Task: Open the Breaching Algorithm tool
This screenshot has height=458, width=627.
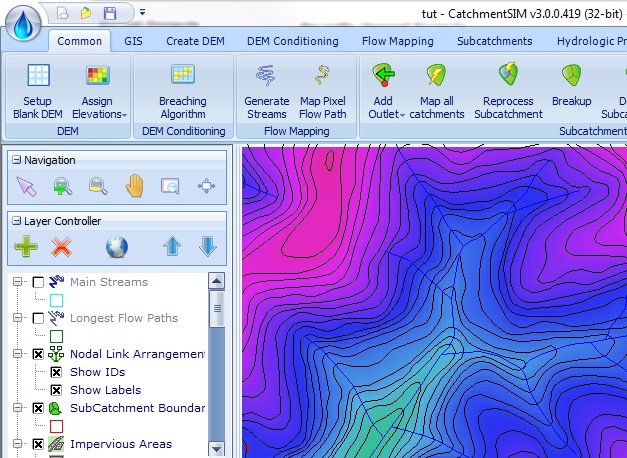Action: pyautogui.click(x=182, y=88)
